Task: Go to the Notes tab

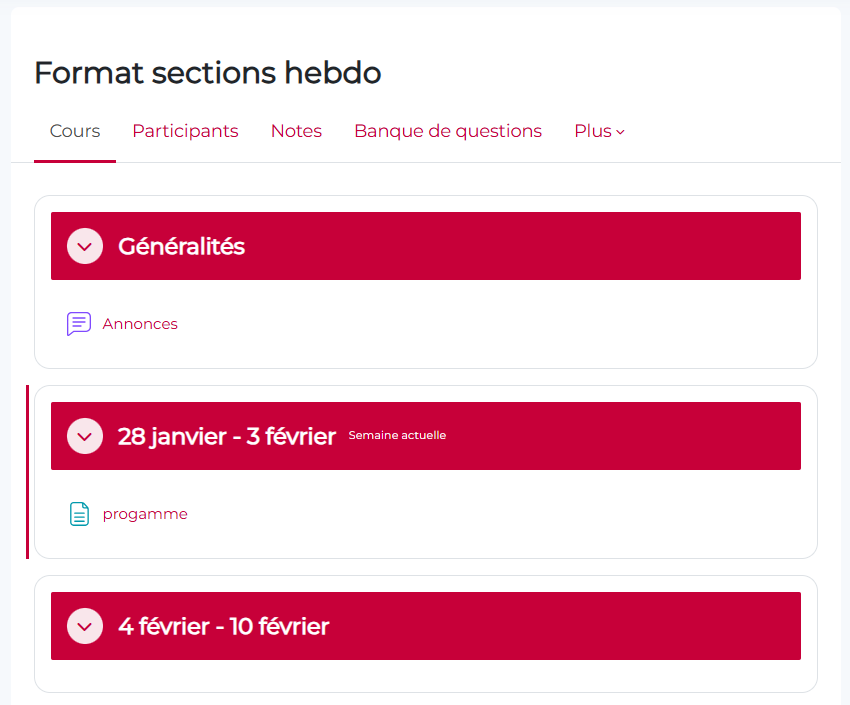Action: click(x=296, y=131)
